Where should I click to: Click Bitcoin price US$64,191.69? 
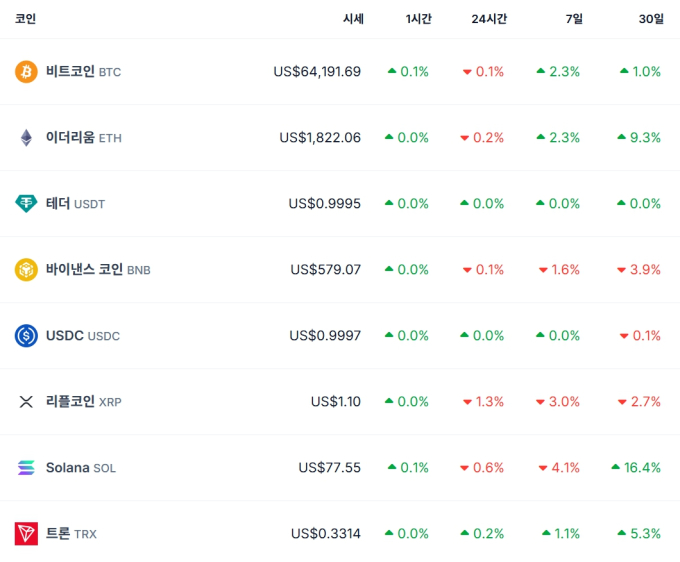[317, 72]
